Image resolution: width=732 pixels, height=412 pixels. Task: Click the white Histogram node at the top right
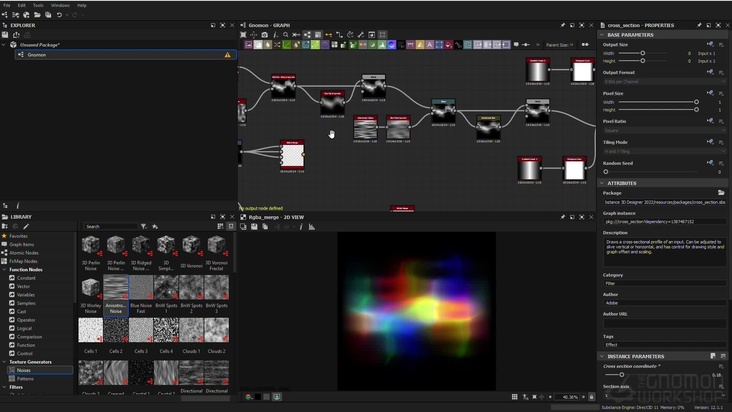click(x=582, y=71)
